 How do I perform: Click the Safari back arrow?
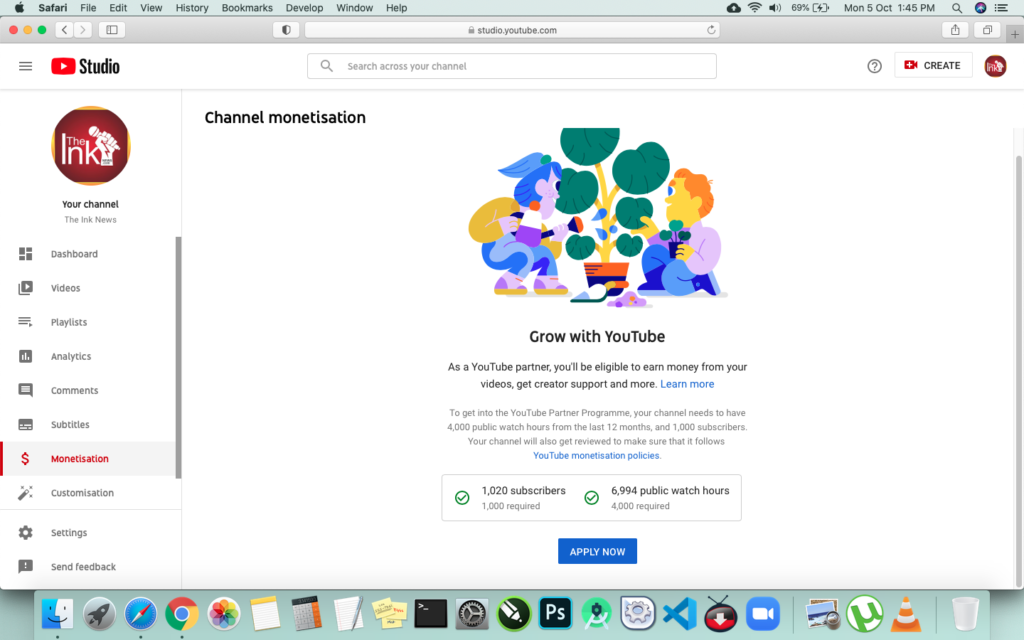pyautogui.click(x=64, y=30)
